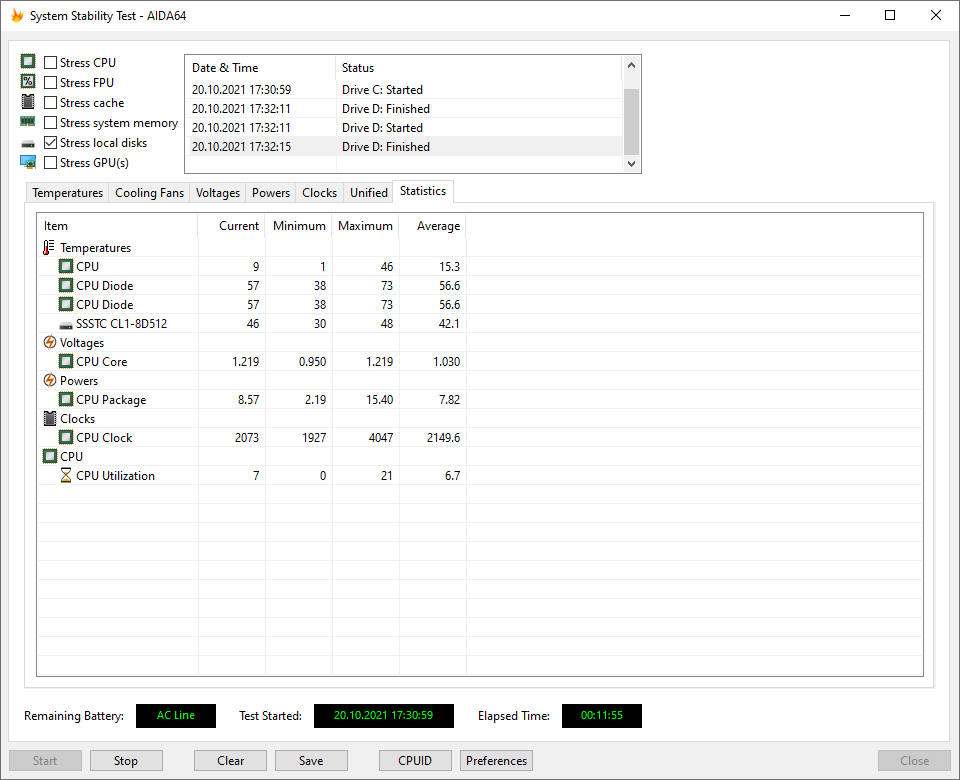This screenshot has width=960, height=780.
Task: Click the AIDA64 flame icon in the title bar
Action: pos(17,15)
